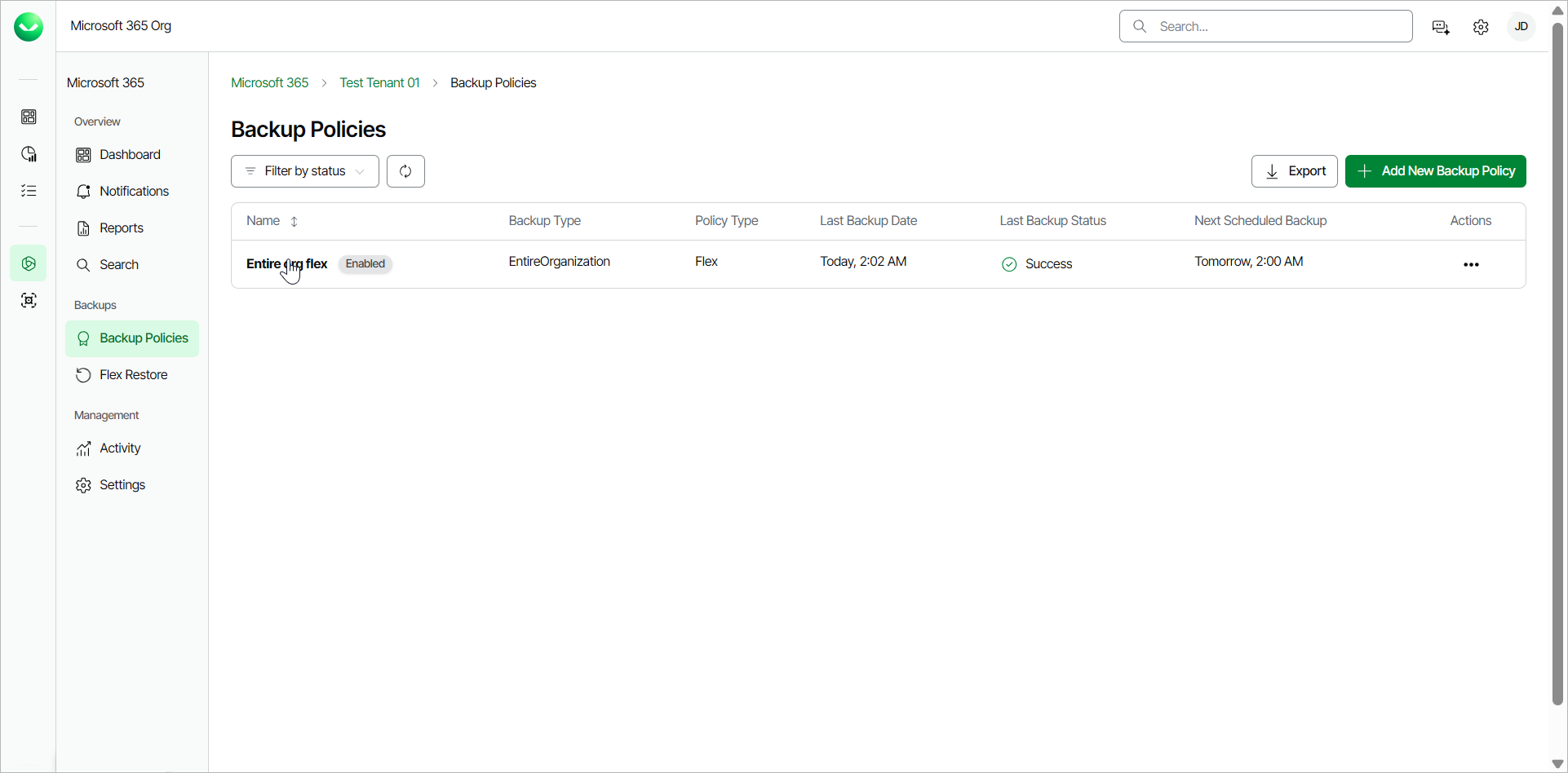Open the settings gear in top bar

point(1481,27)
